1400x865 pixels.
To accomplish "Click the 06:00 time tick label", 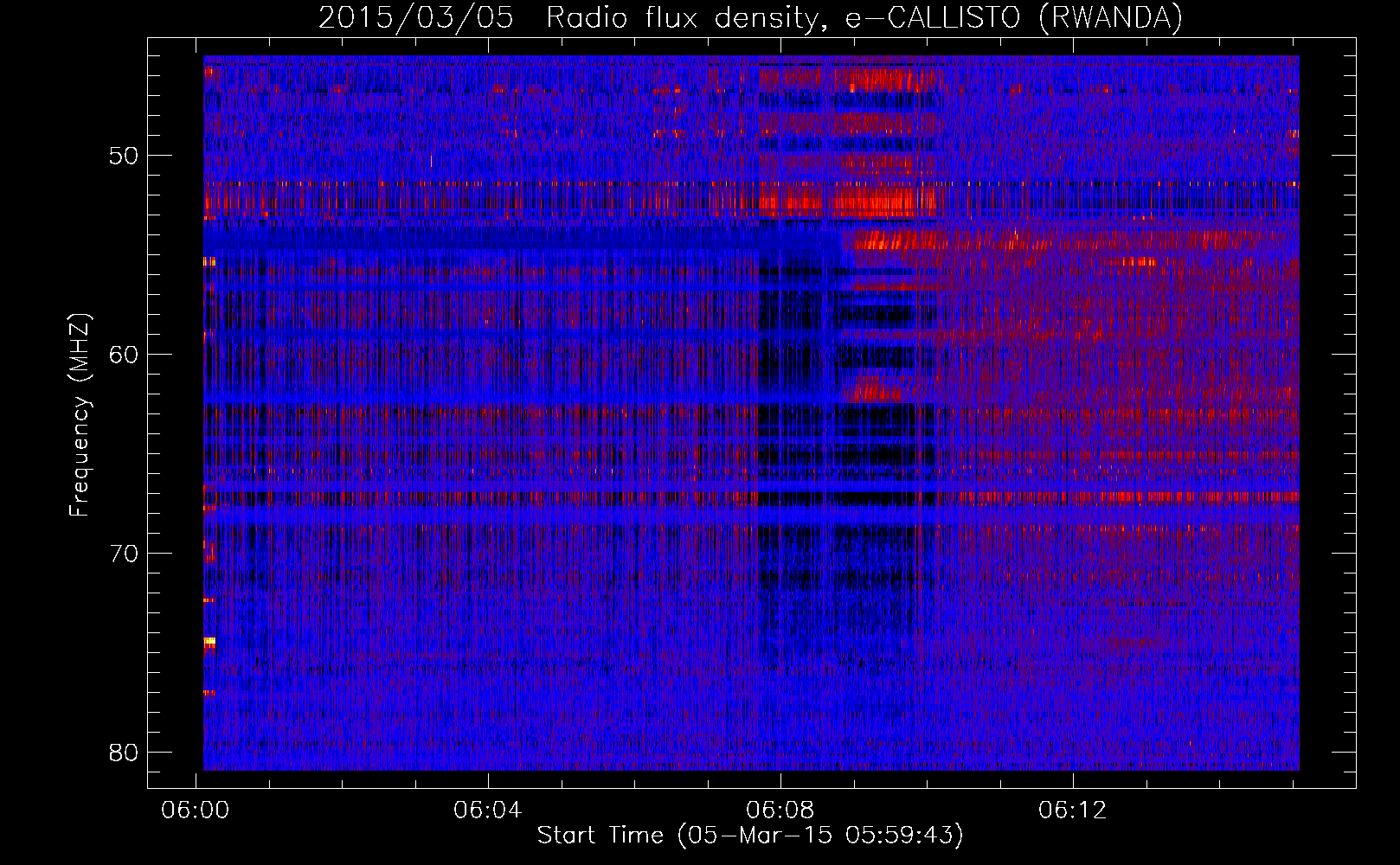I will click(196, 810).
